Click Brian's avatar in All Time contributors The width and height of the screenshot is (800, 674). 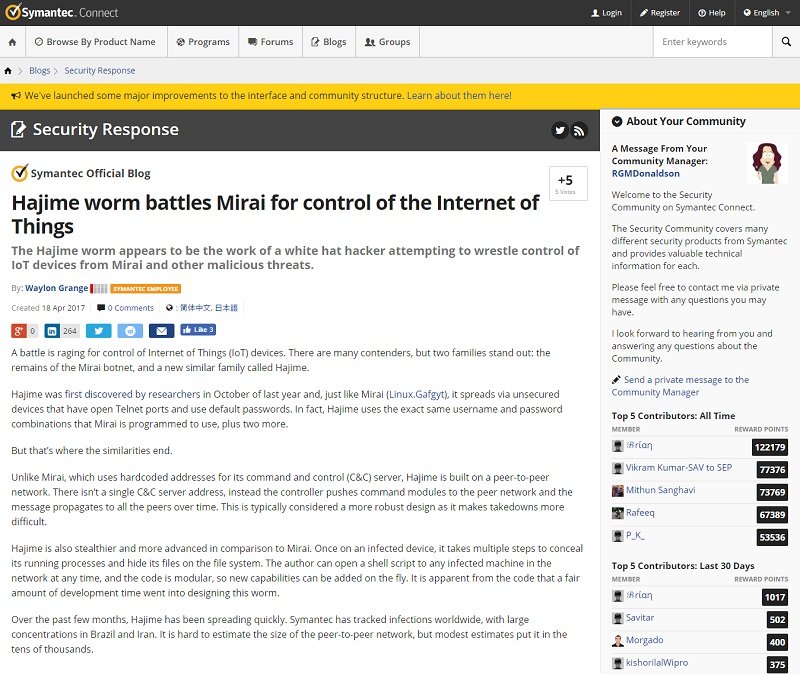617,445
